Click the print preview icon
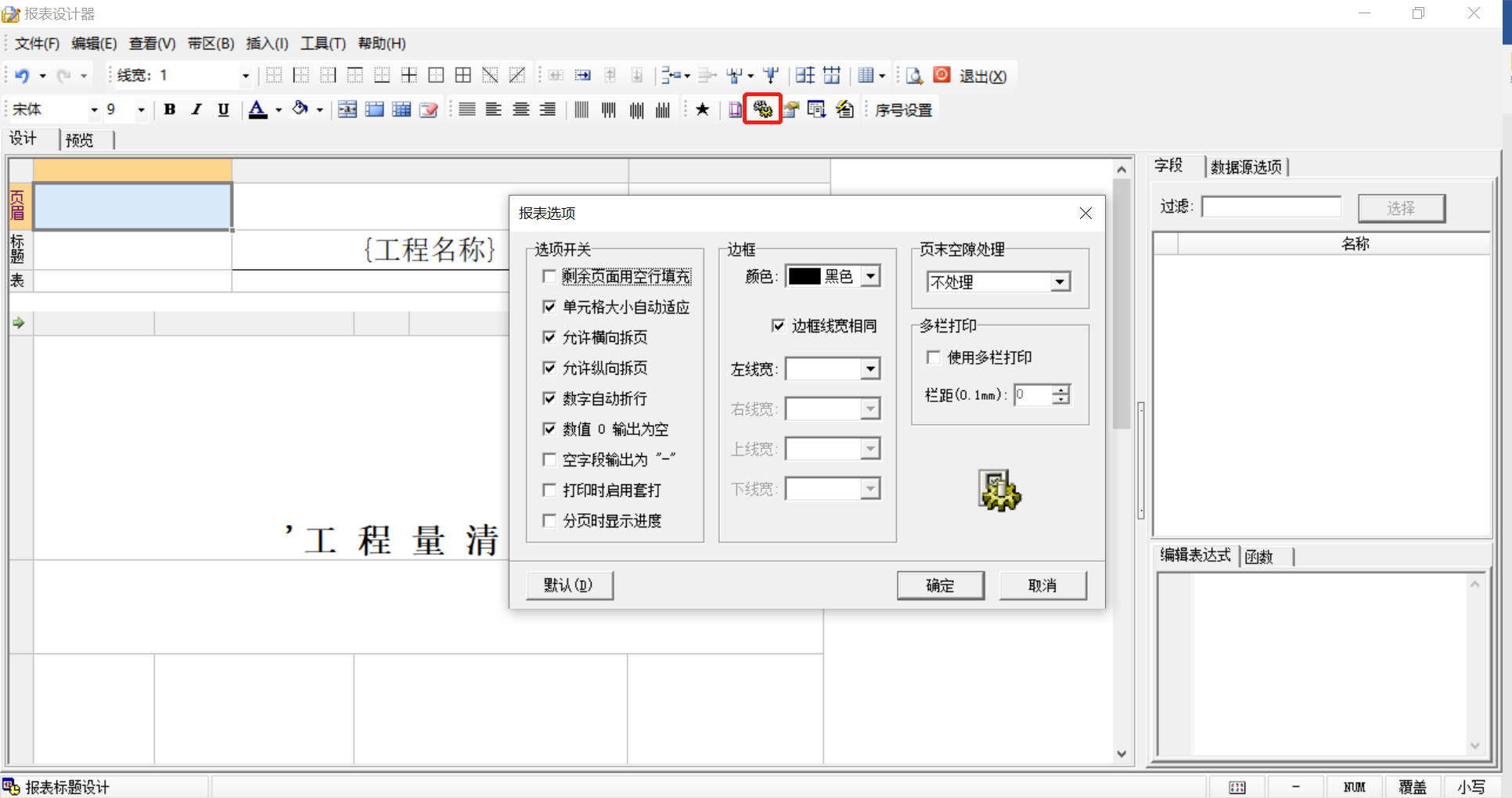 click(913, 76)
